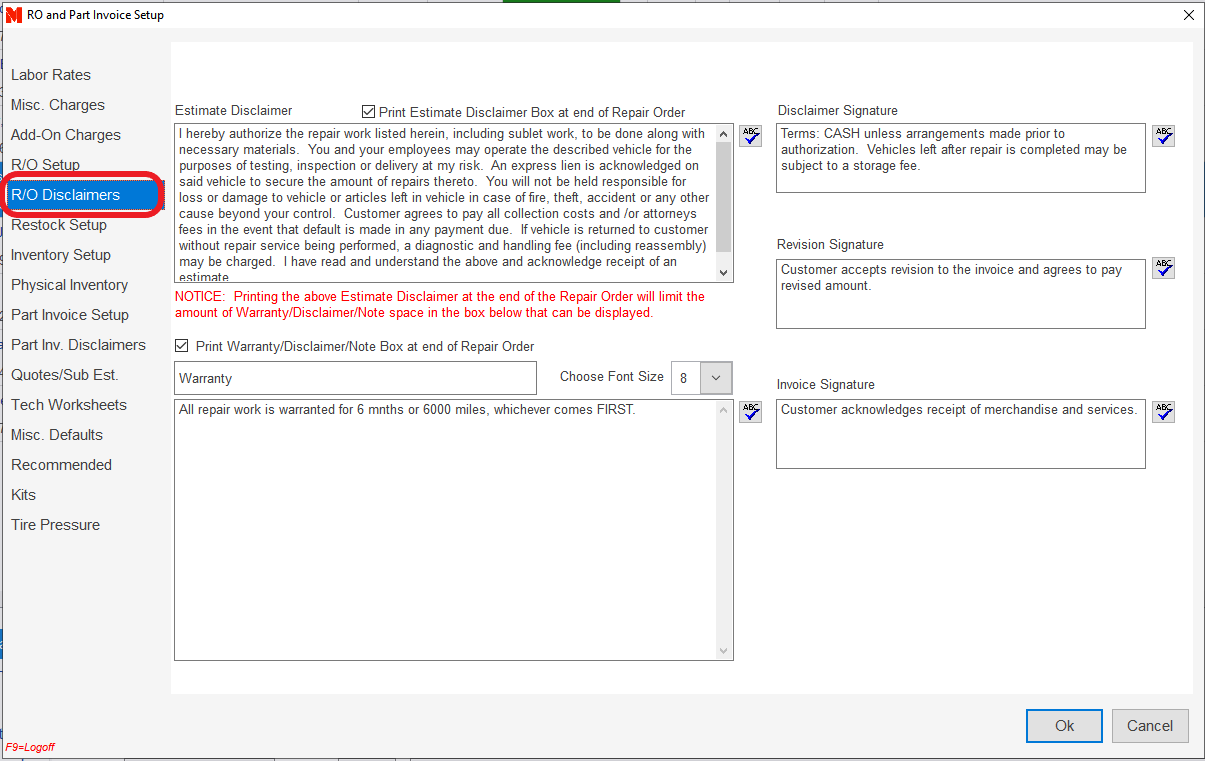This screenshot has height=761, width=1205.
Task: Click the Estimate Disclaimer label
Action: pos(234,111)
